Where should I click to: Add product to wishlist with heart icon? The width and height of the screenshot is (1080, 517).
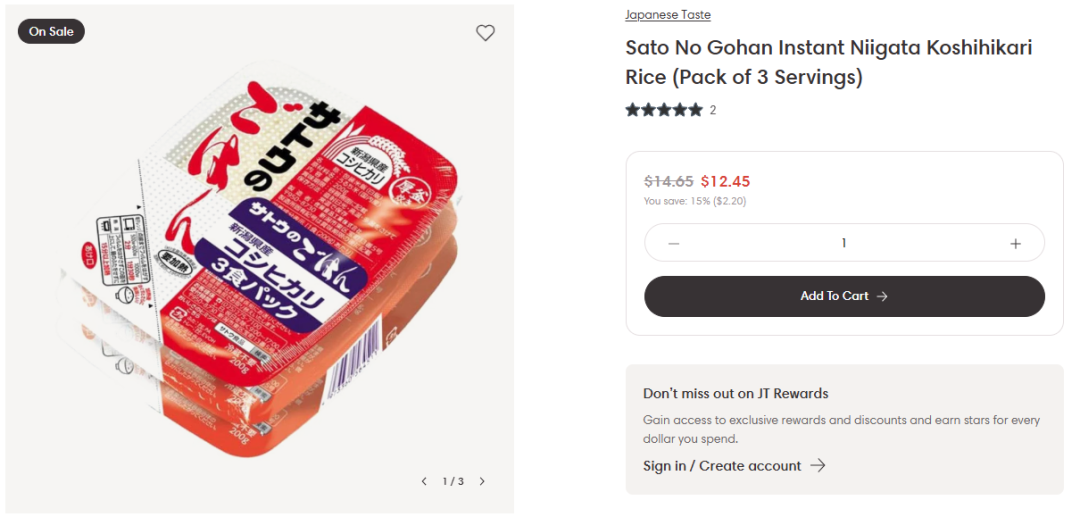(x=485, y=33)
